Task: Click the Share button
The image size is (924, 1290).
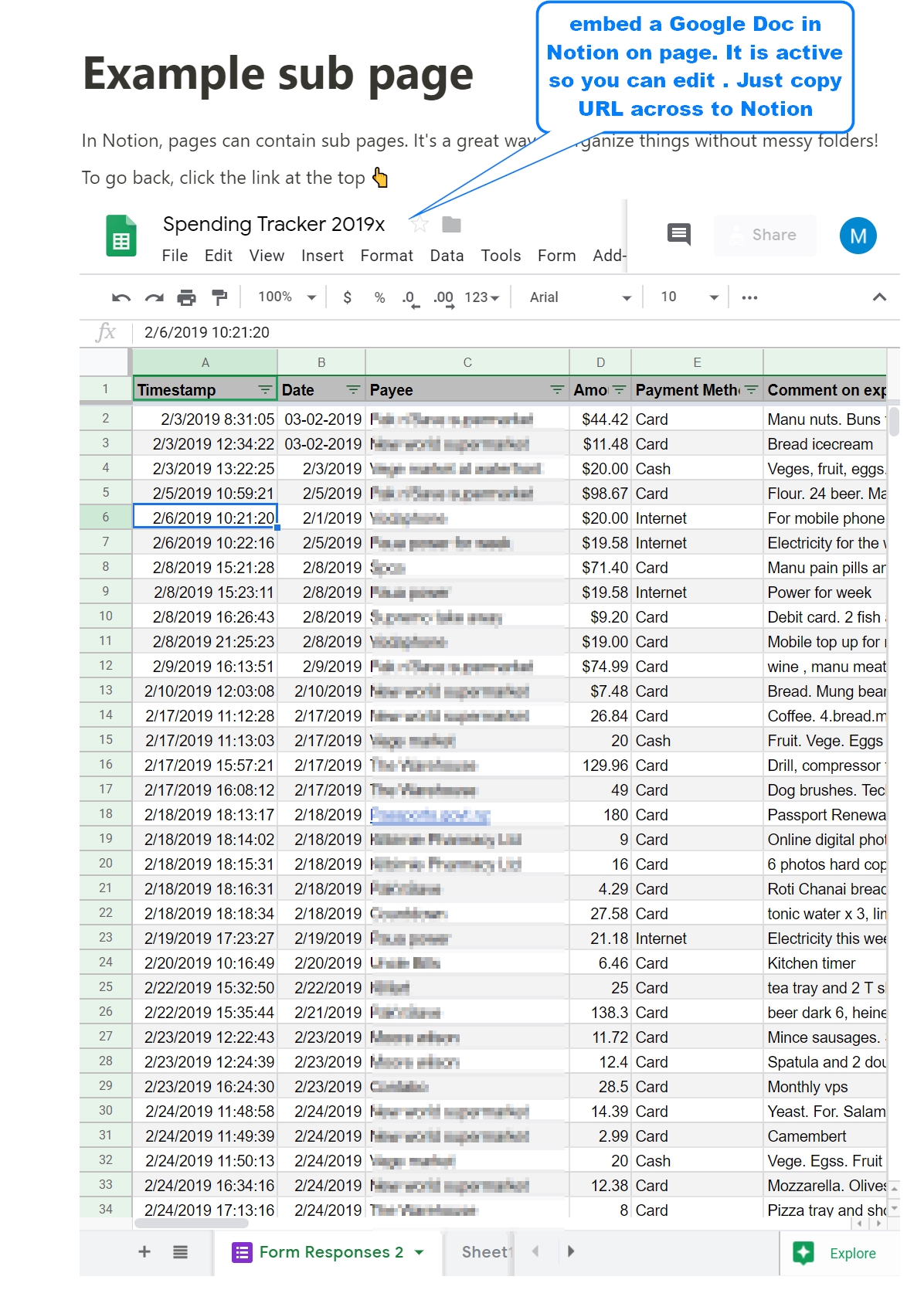Action: pos(765,235)
